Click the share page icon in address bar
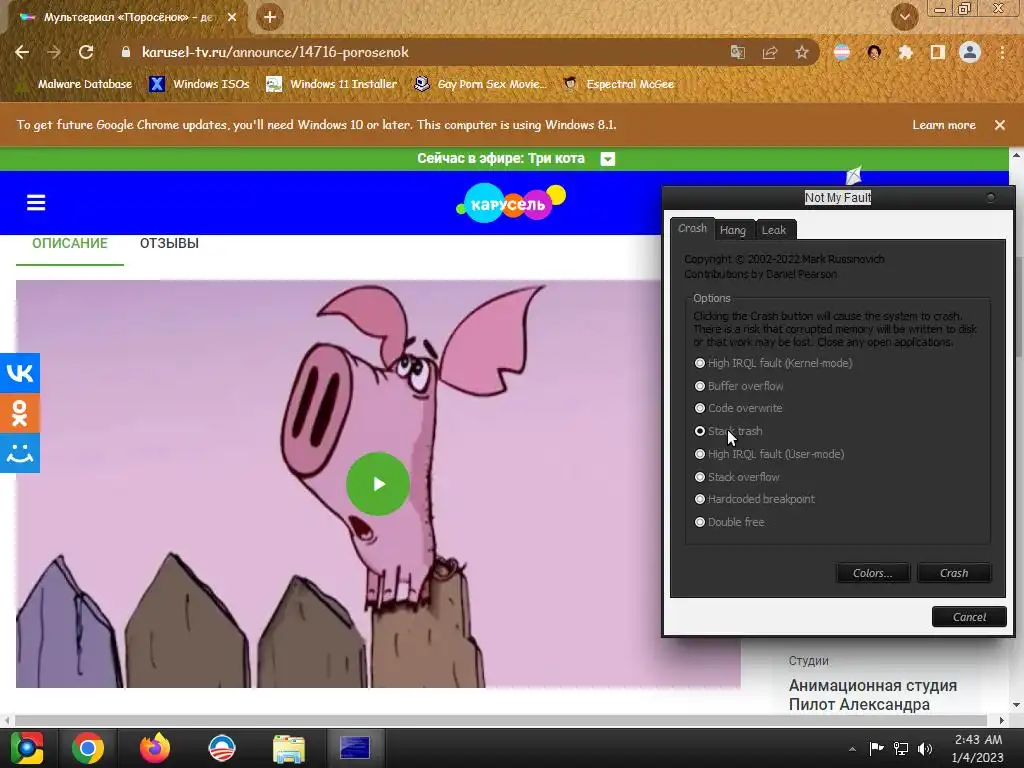1024x768 pixels. click(x=770, y=52)
